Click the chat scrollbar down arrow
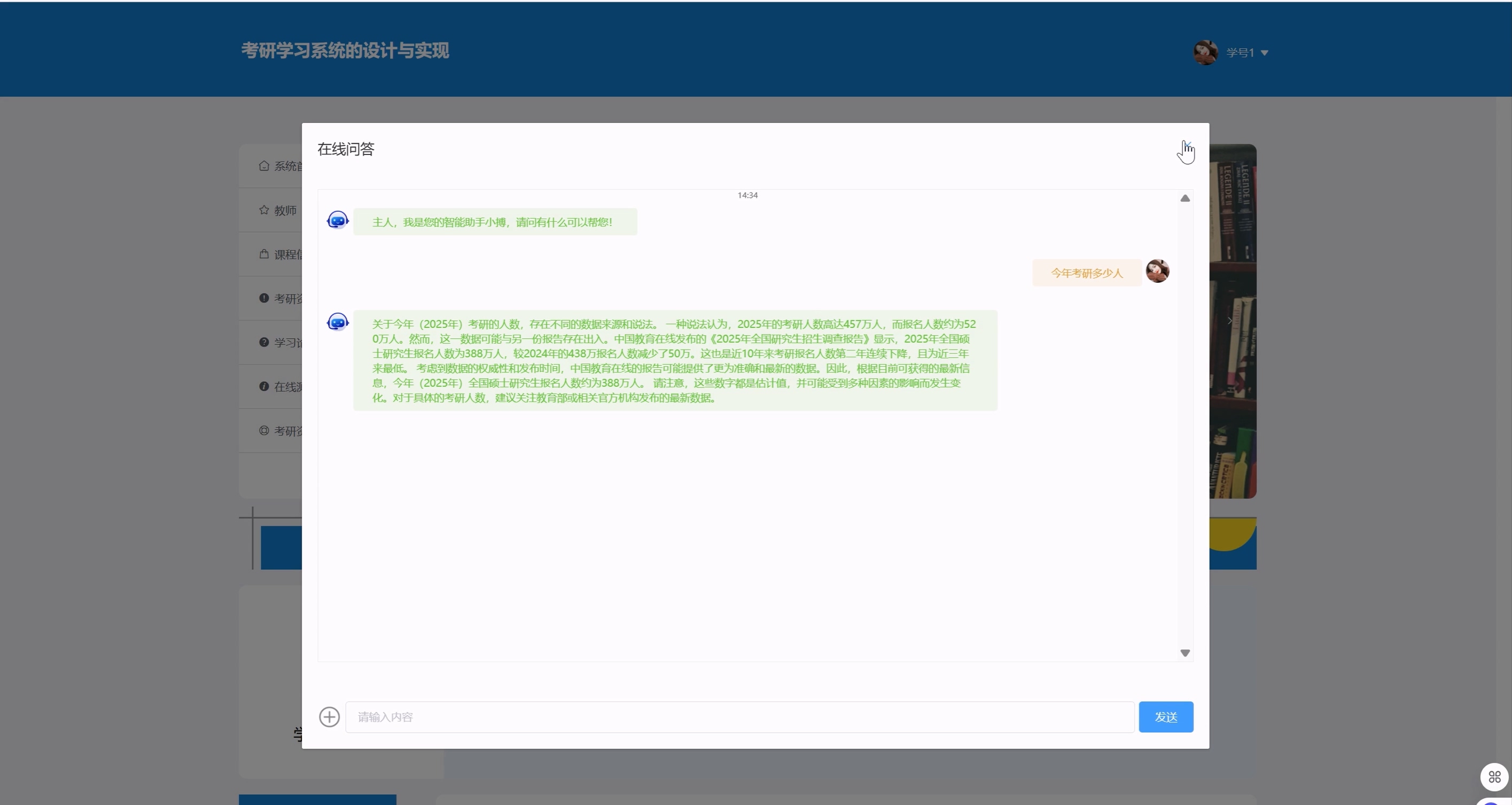Image resolution: width=1512 pixels, height=805 pixels. pyautogui.click(x=1184, y=653)
